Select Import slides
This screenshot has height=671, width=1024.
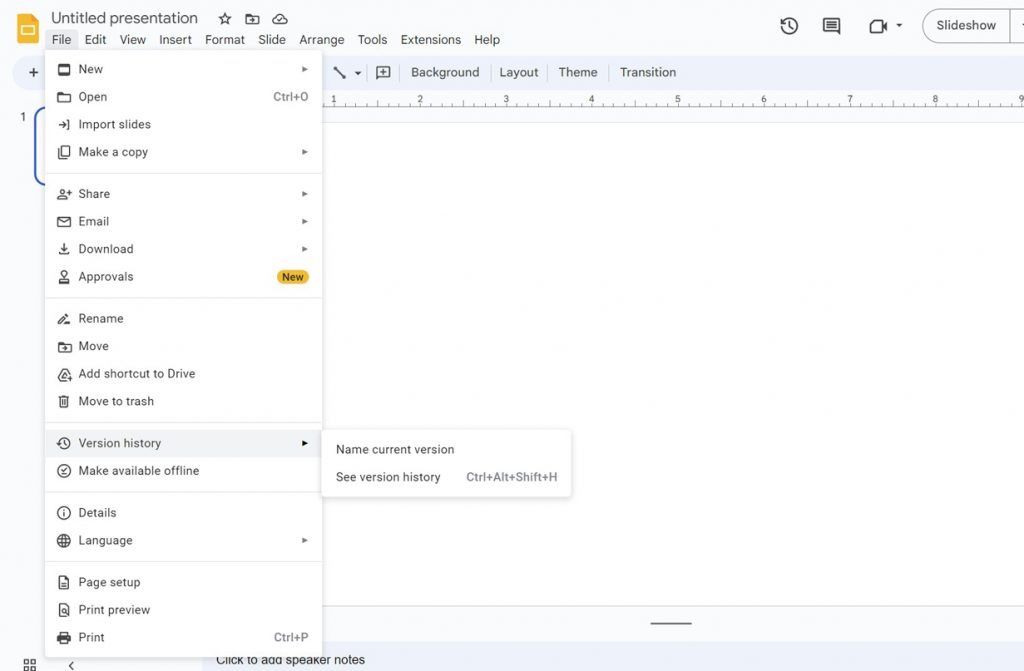point(183,124)
